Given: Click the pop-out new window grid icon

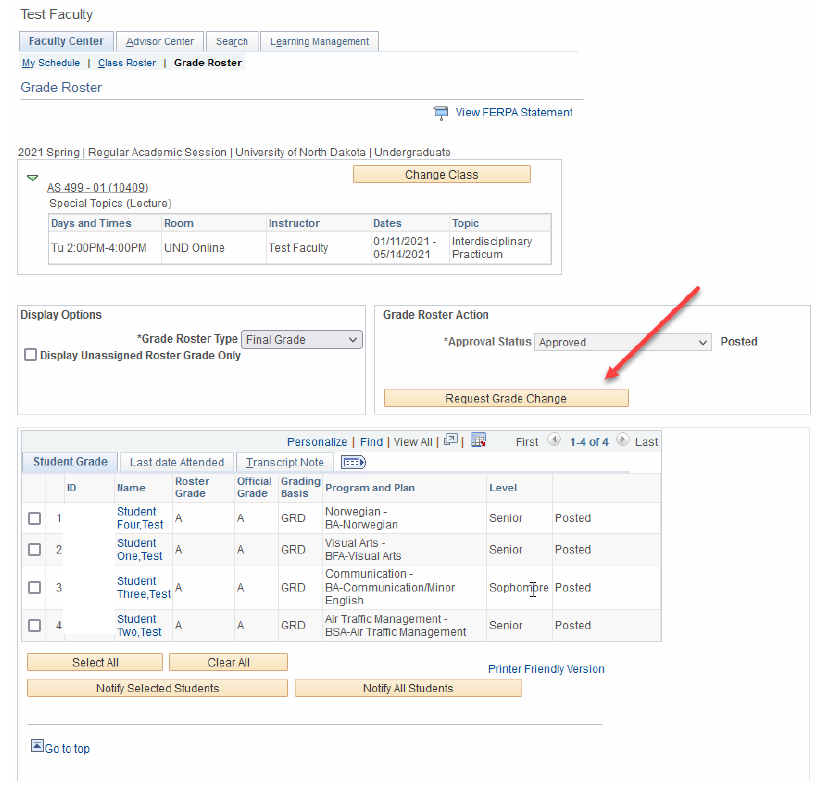Looking at the screenshot, I should (451, 441).
